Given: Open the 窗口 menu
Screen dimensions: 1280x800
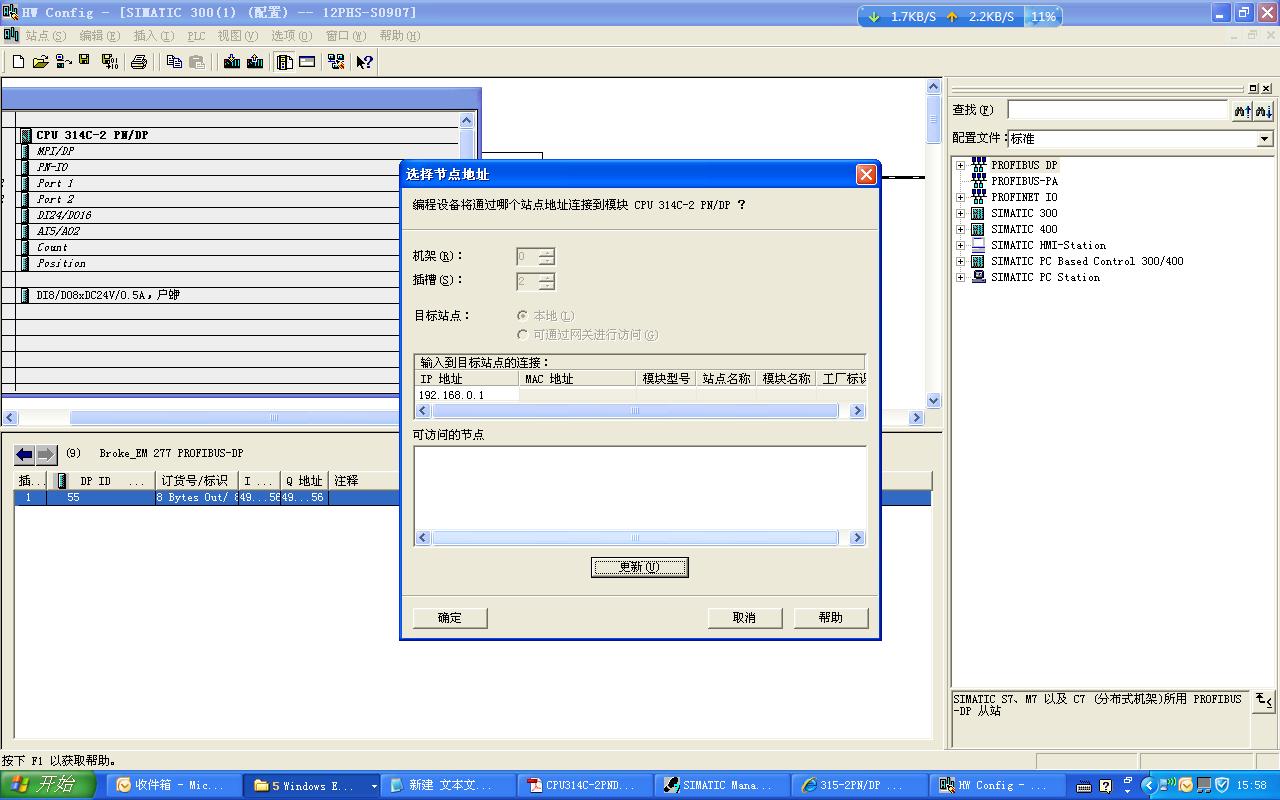Looking at the screenshot, I should (x=345, y=35).
